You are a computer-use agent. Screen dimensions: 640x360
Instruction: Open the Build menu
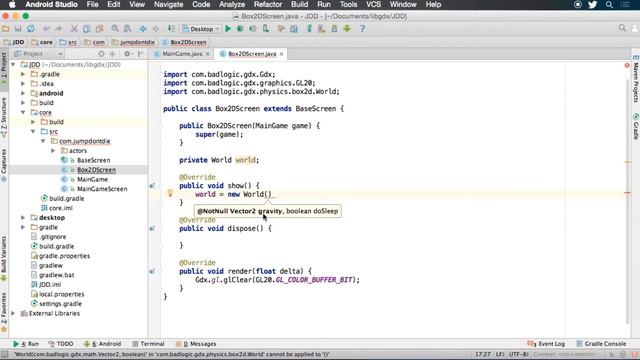pyautogui.click(x=300, y=4)
